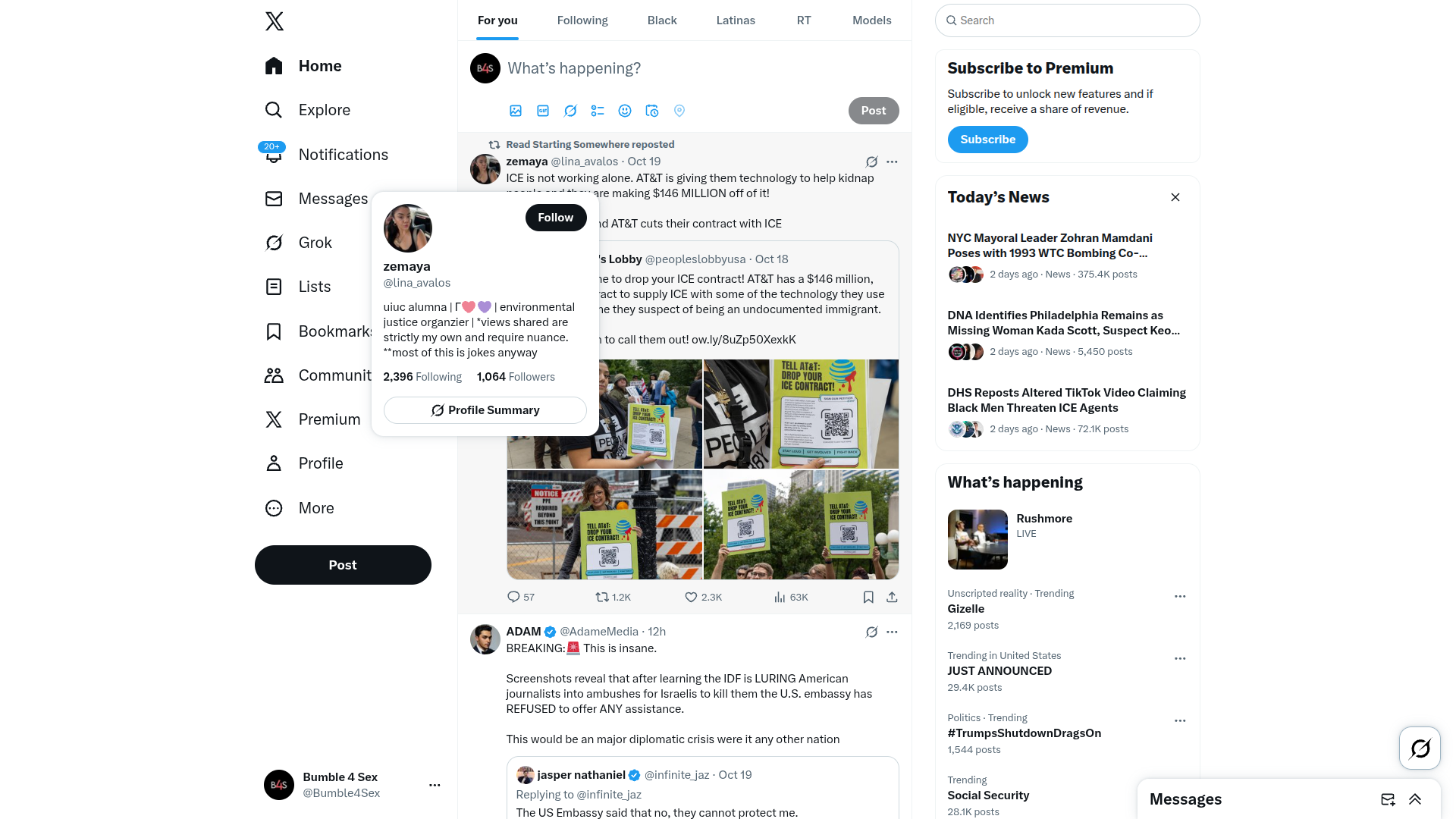Add a poll to the post
This screenshot has height=819, width=1456.
tap(598, 111)
